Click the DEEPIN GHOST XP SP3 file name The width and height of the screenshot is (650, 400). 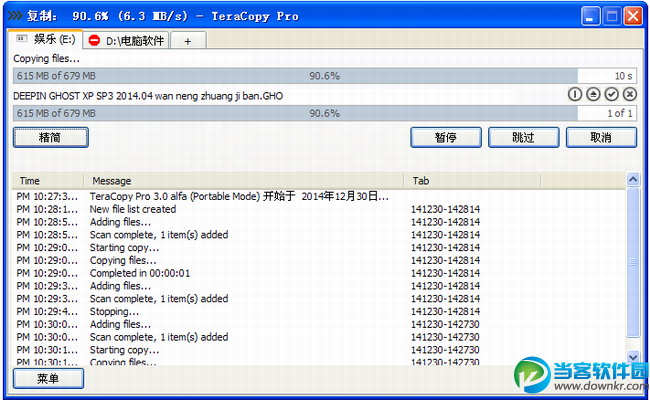148,96
